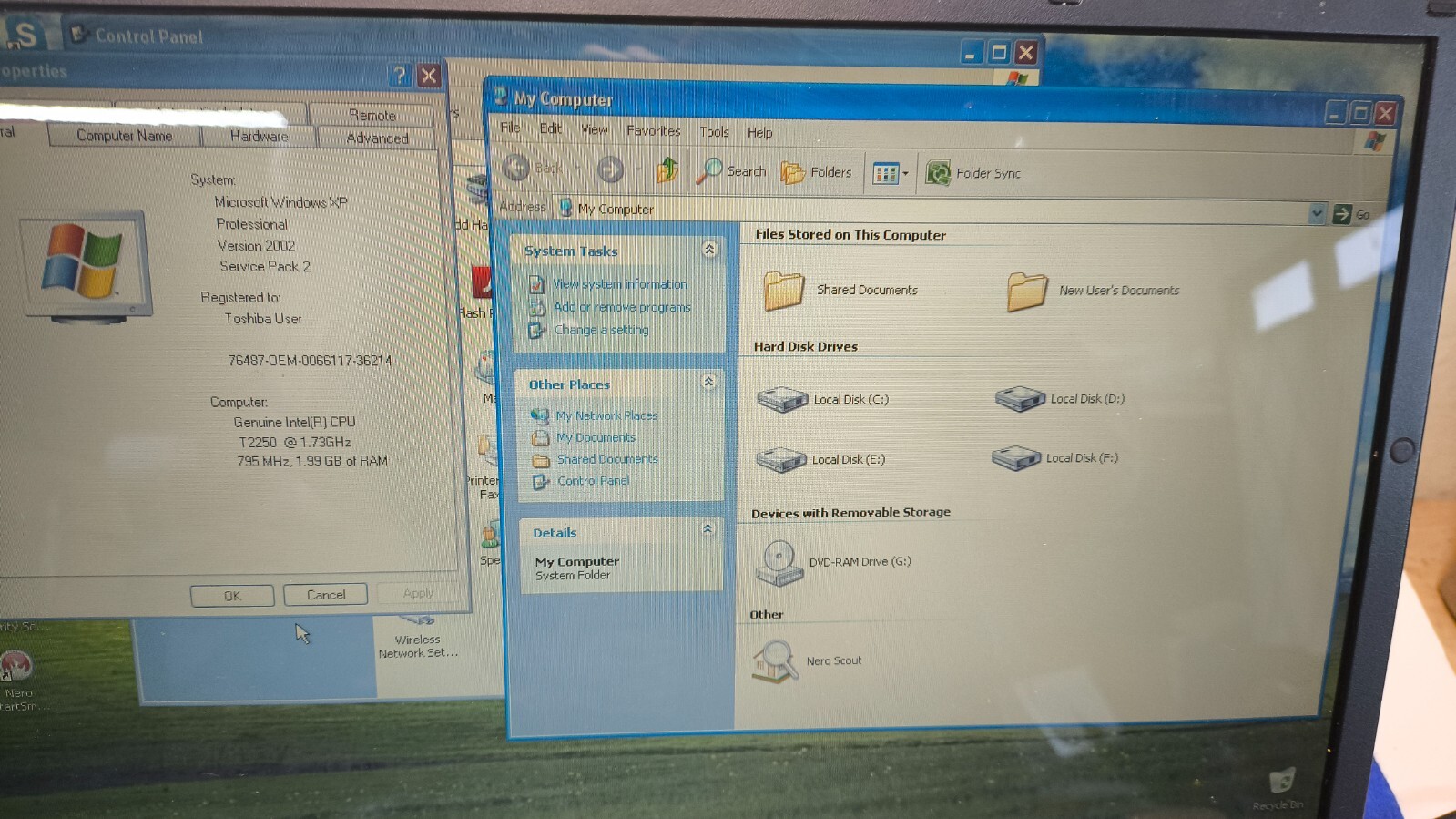Open the Help menu
The height and width of the screenshot is (819, 1456).
click(759, 132)
